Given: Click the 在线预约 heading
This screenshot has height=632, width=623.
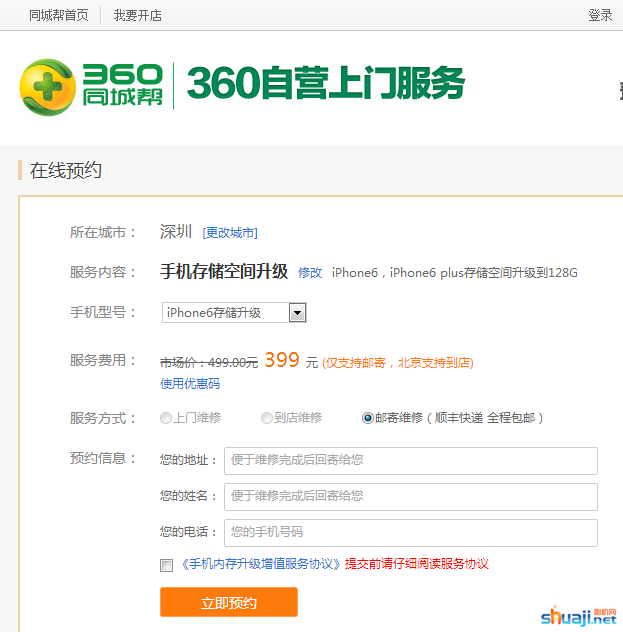Looking at the screenshot, I should tap(66, 170).
